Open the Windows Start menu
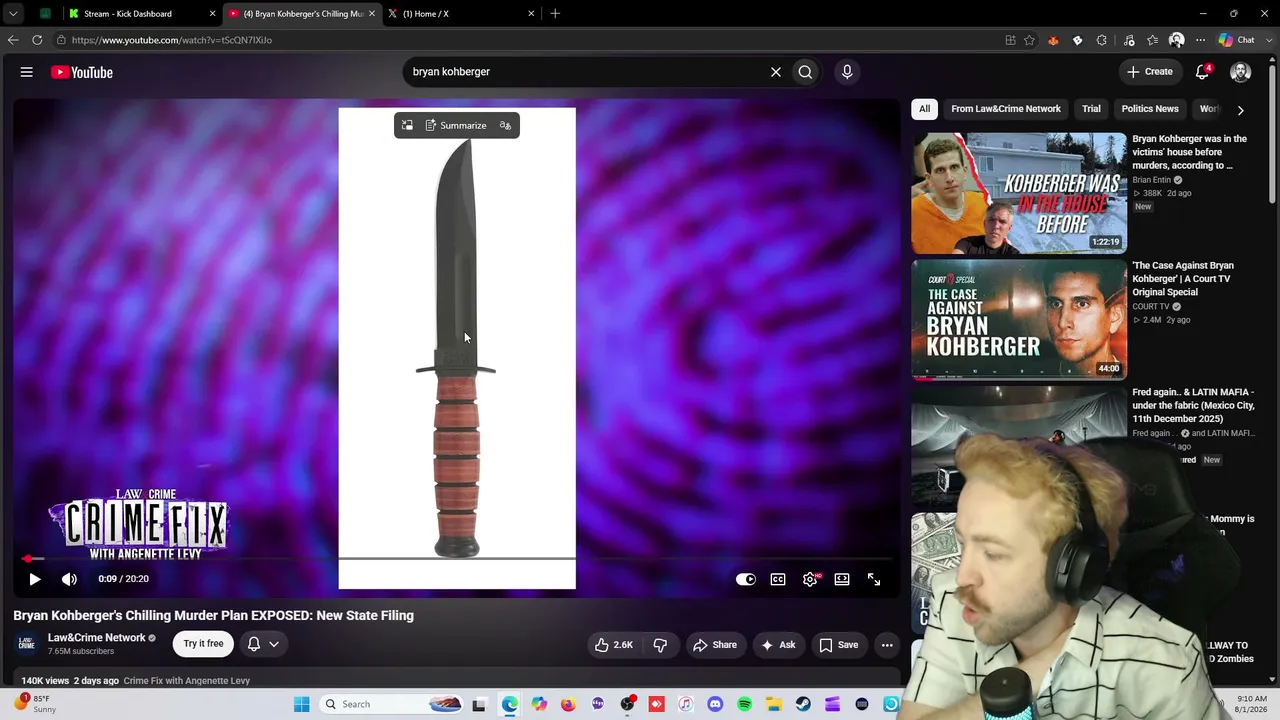The width and height of the screenshot is (1280, 720). (302, 704)
